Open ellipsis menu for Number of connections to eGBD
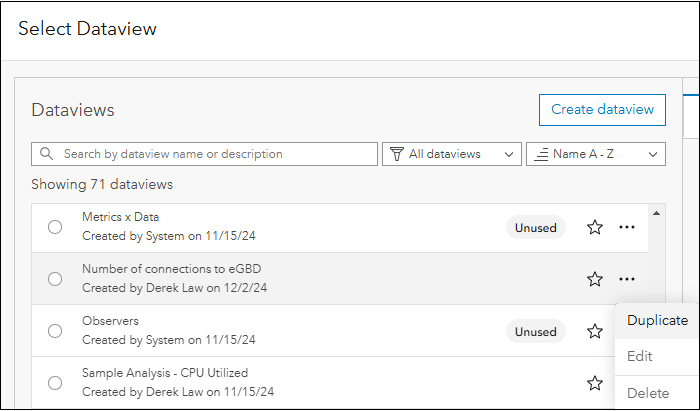This screenshot has height=411, width=700. 627,279
